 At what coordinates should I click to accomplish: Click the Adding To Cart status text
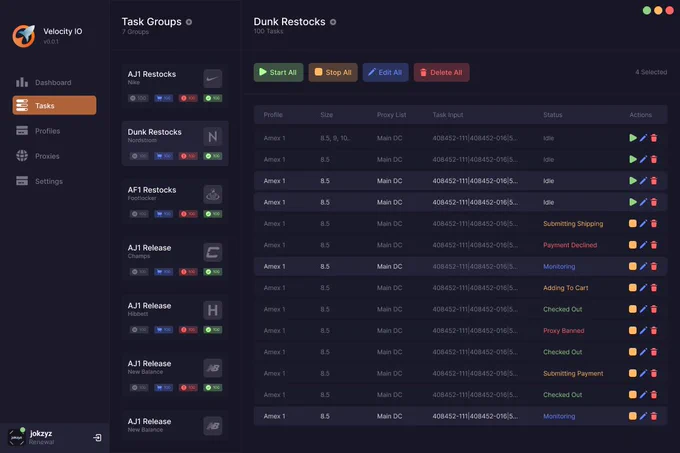coord(566,288)
